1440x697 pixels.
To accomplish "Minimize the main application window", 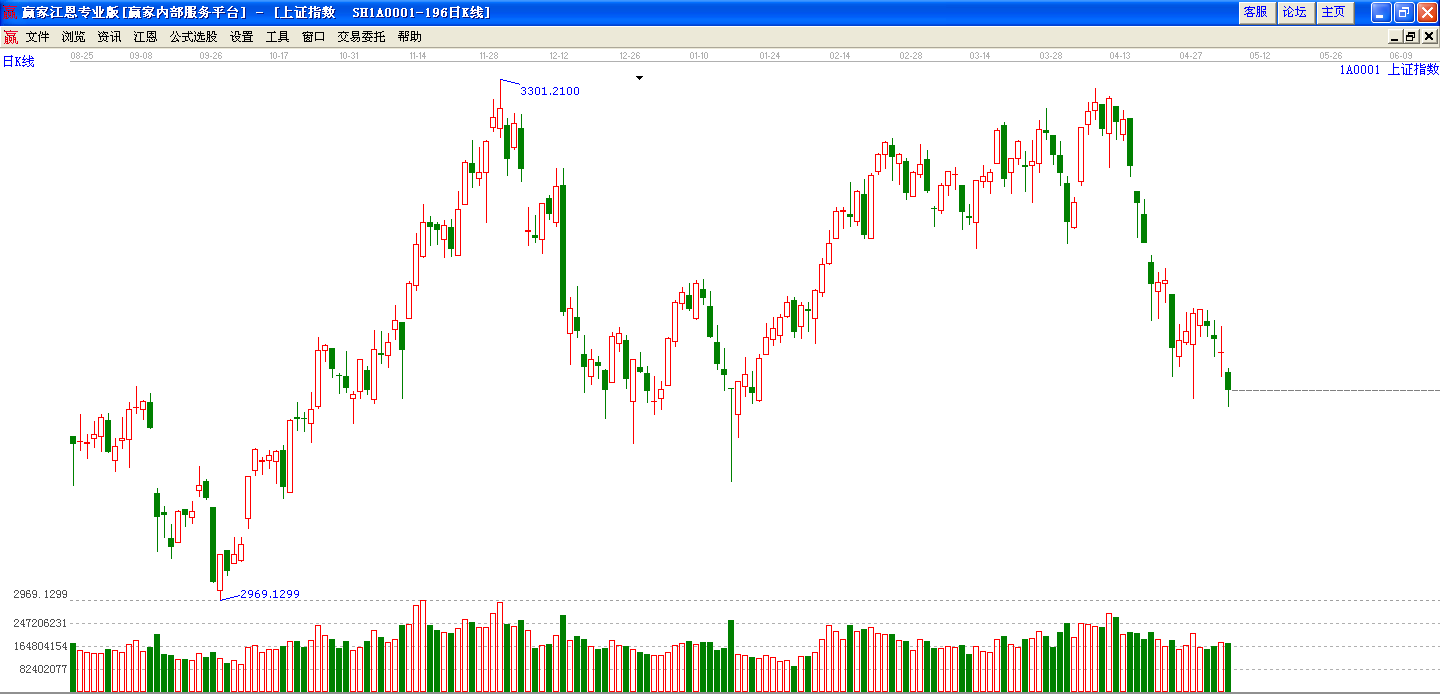I will 1380,12.
